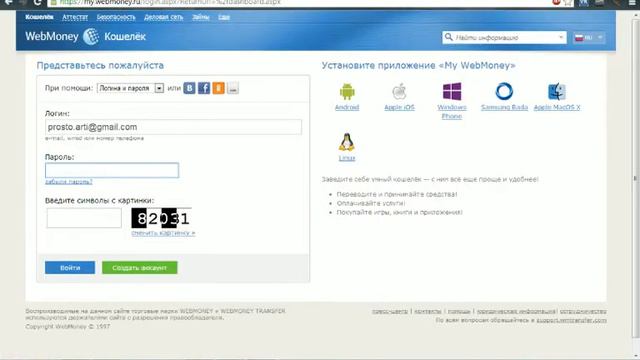
Task: Open the Apple MacOS X download link
Action: [x=557, y=107]
